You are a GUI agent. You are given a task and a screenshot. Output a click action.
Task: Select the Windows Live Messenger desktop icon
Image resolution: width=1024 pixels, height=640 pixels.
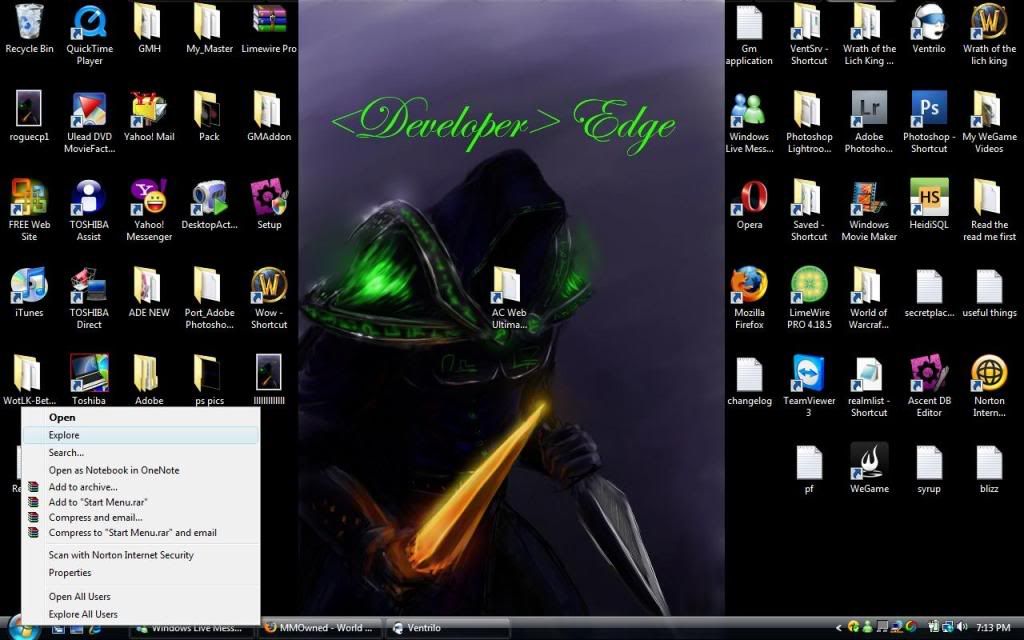click(749, 110)
